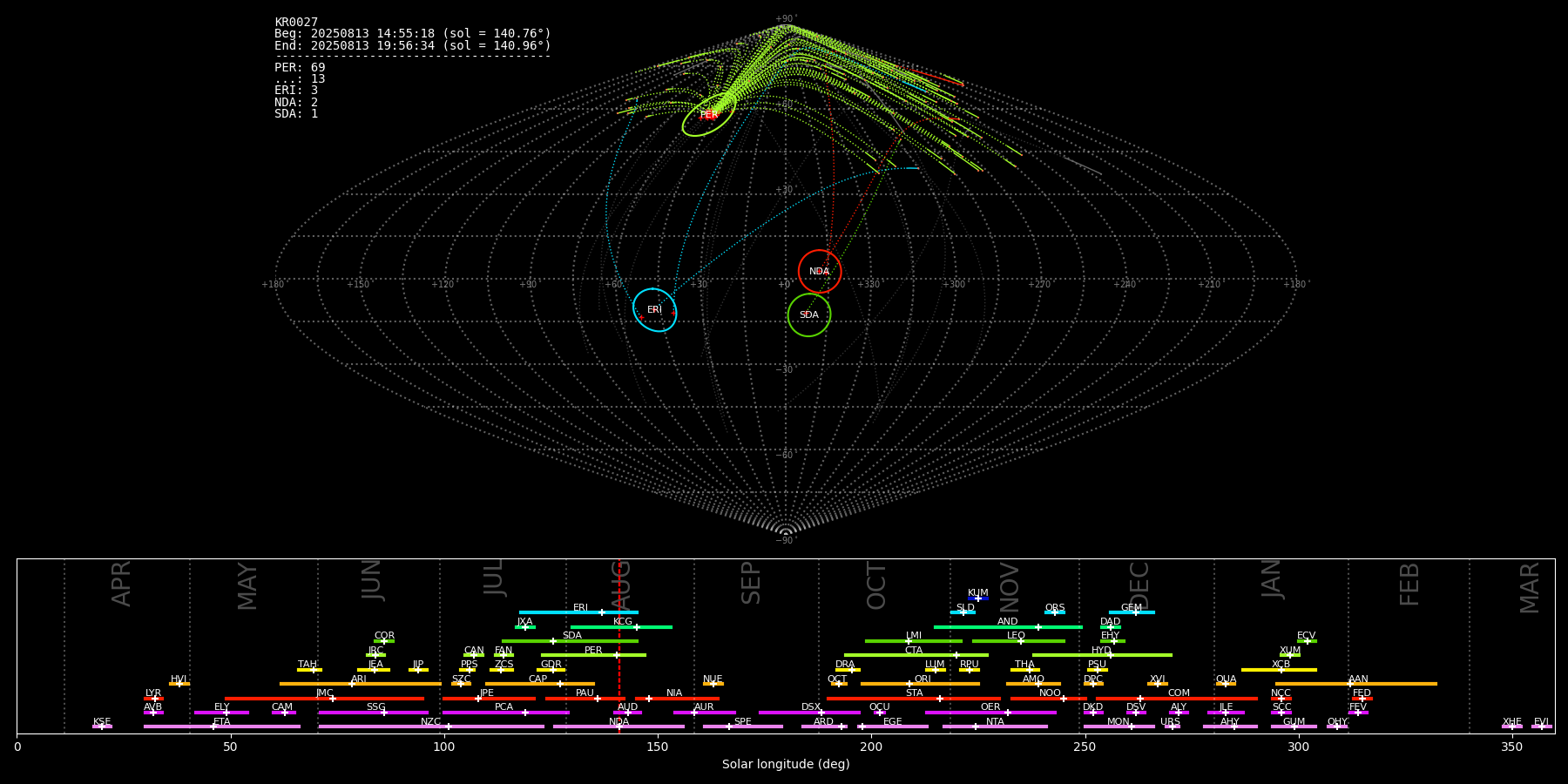Click the CTA shower bar in timeline
This screenshot has height=784, width=1568.
click(x=916, y=655)
